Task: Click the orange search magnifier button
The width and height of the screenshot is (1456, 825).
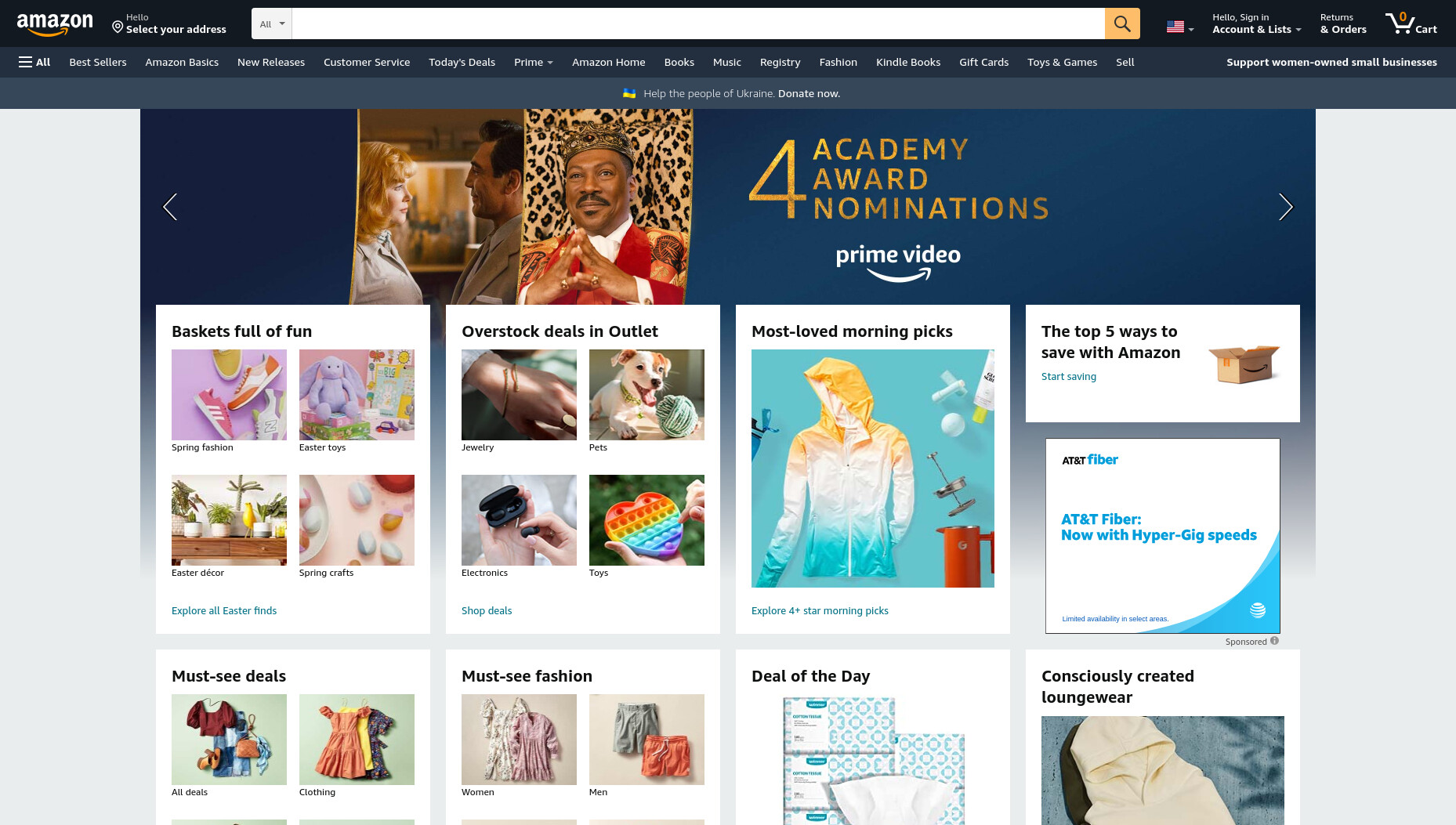Action: [1122, 24]
